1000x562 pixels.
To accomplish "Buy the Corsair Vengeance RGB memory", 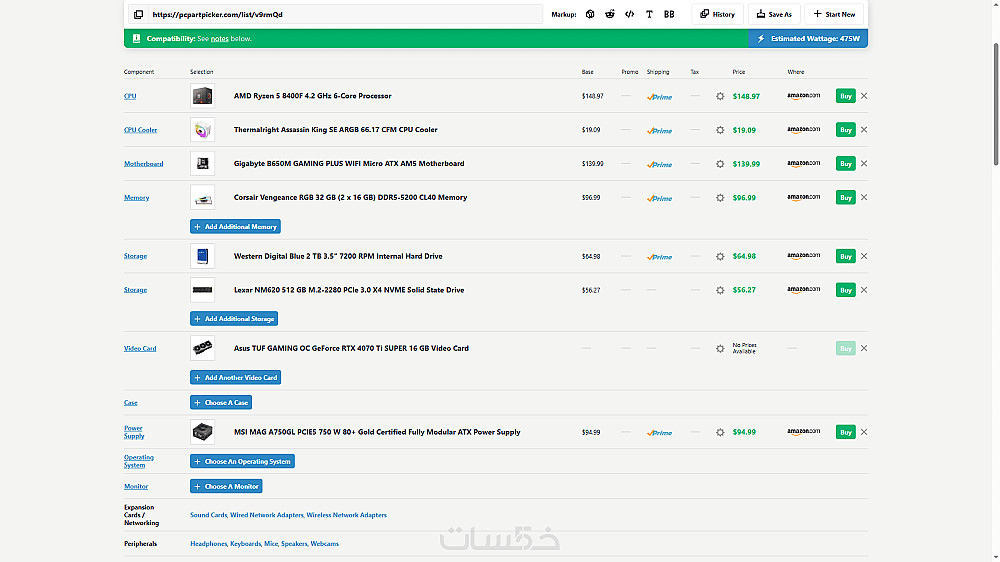I will tap(846, 197).
